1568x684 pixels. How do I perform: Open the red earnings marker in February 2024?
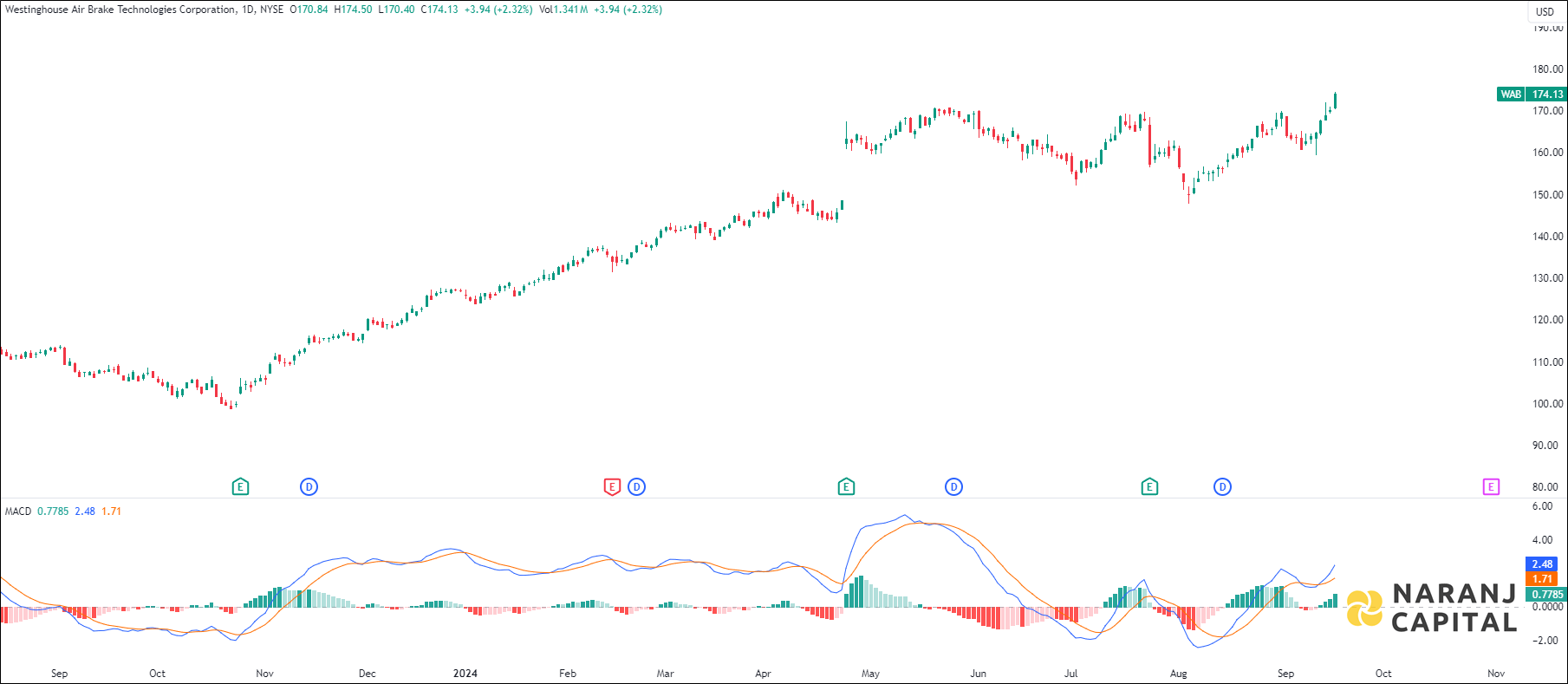[612, 487]
